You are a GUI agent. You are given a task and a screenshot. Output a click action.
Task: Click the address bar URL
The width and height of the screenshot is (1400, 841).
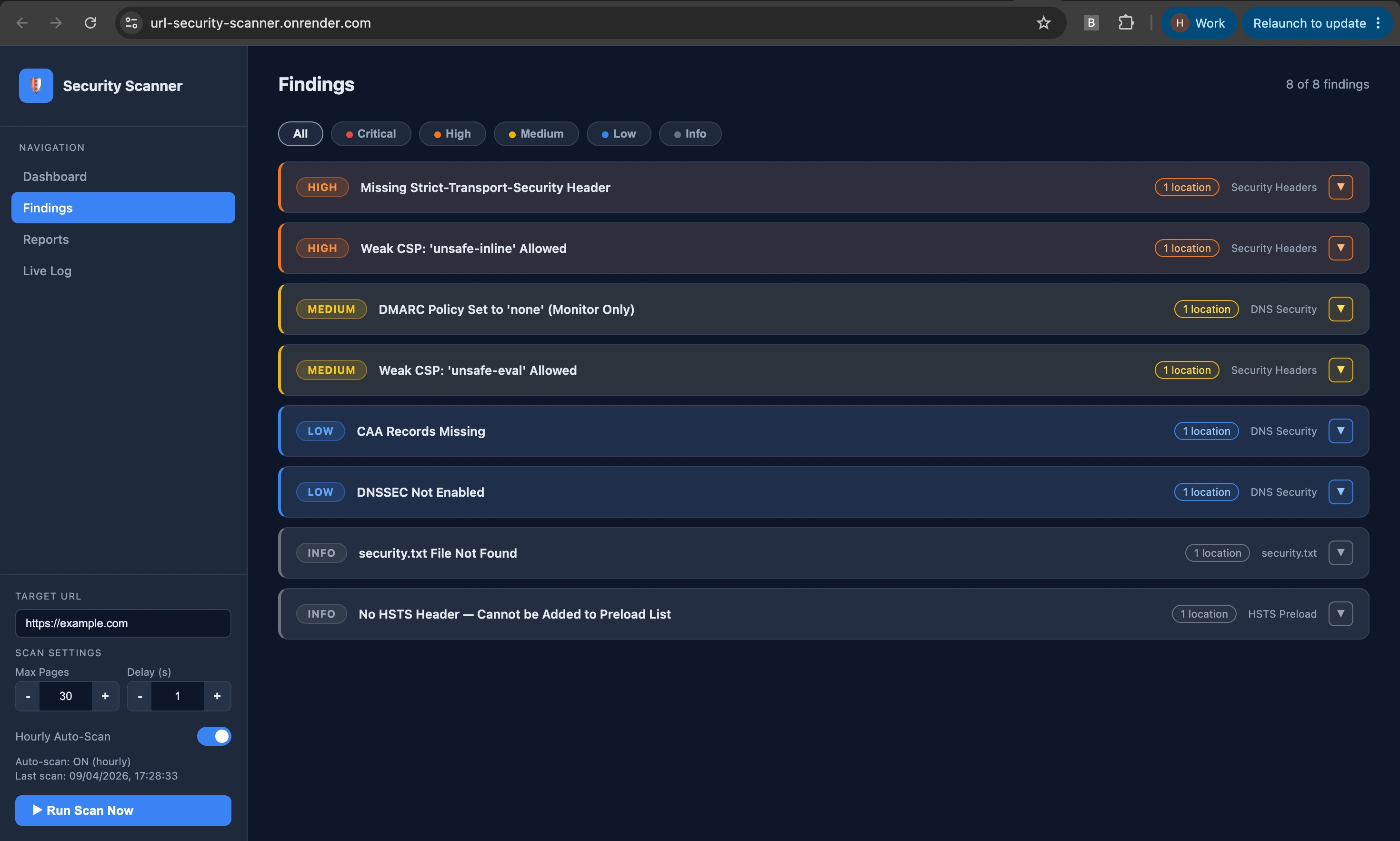pos(260,23)
